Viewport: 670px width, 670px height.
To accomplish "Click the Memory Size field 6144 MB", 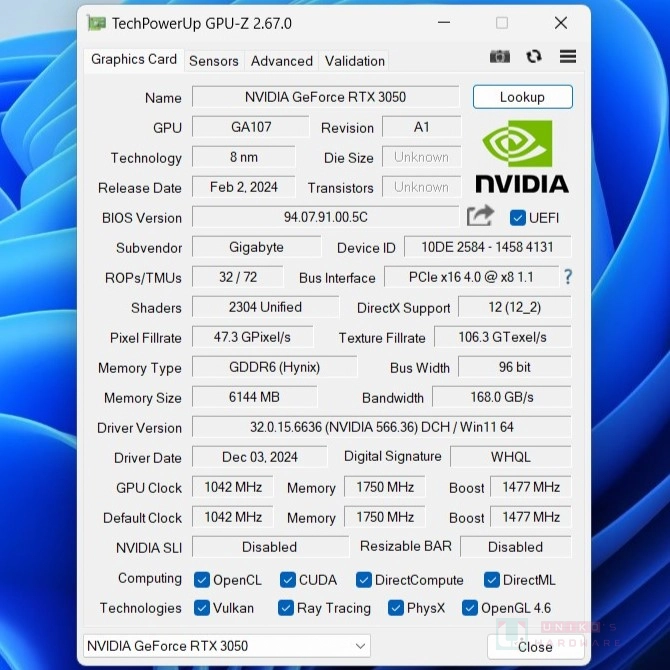I will click(255, 397).
